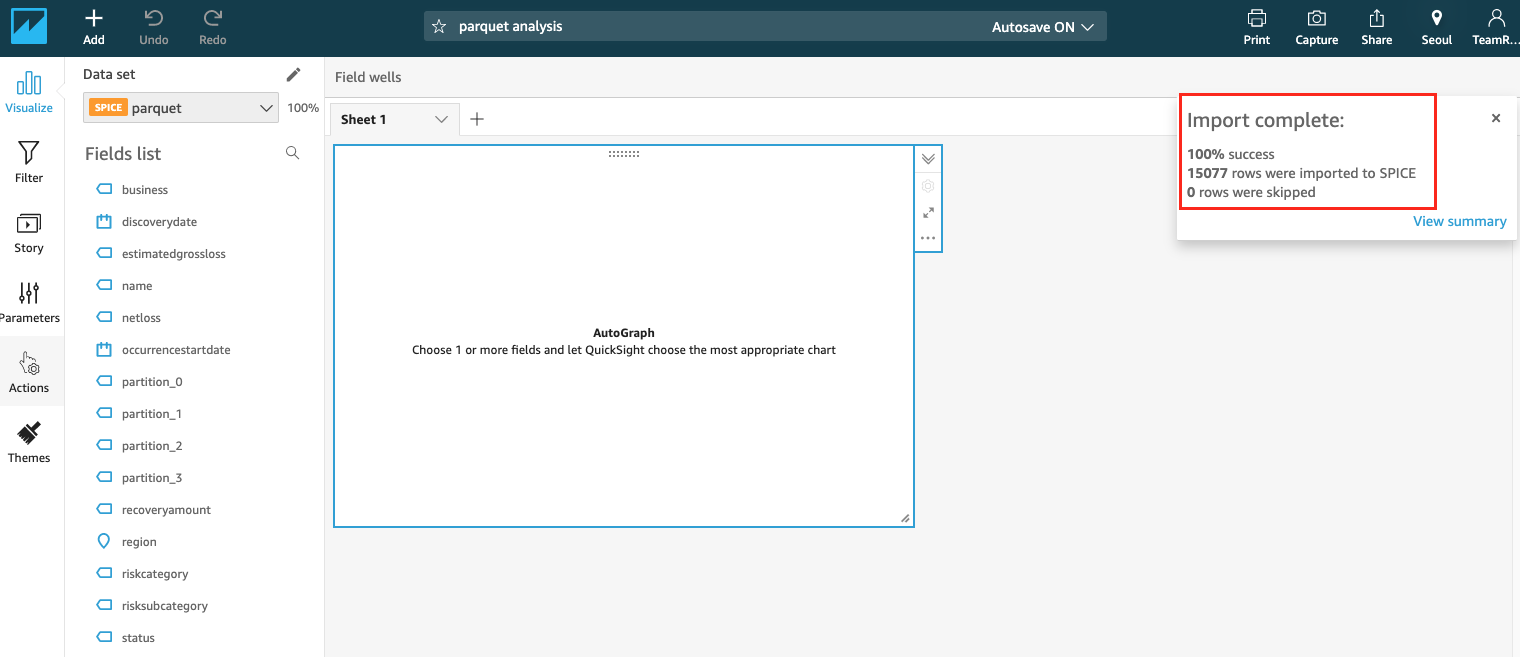Click the Undo arrow icon
The width and height of the screenshot is (1520, 657).
tap(153, 18)
